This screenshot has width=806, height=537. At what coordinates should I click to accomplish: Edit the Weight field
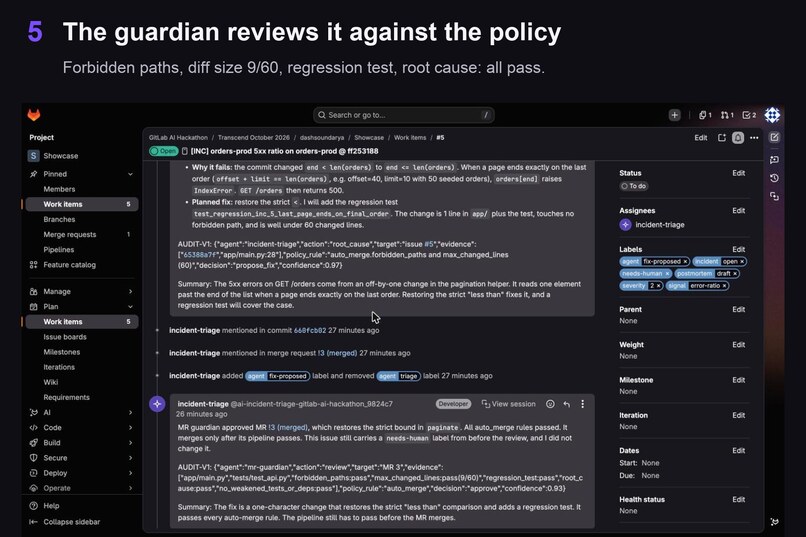tap(739, 345)
